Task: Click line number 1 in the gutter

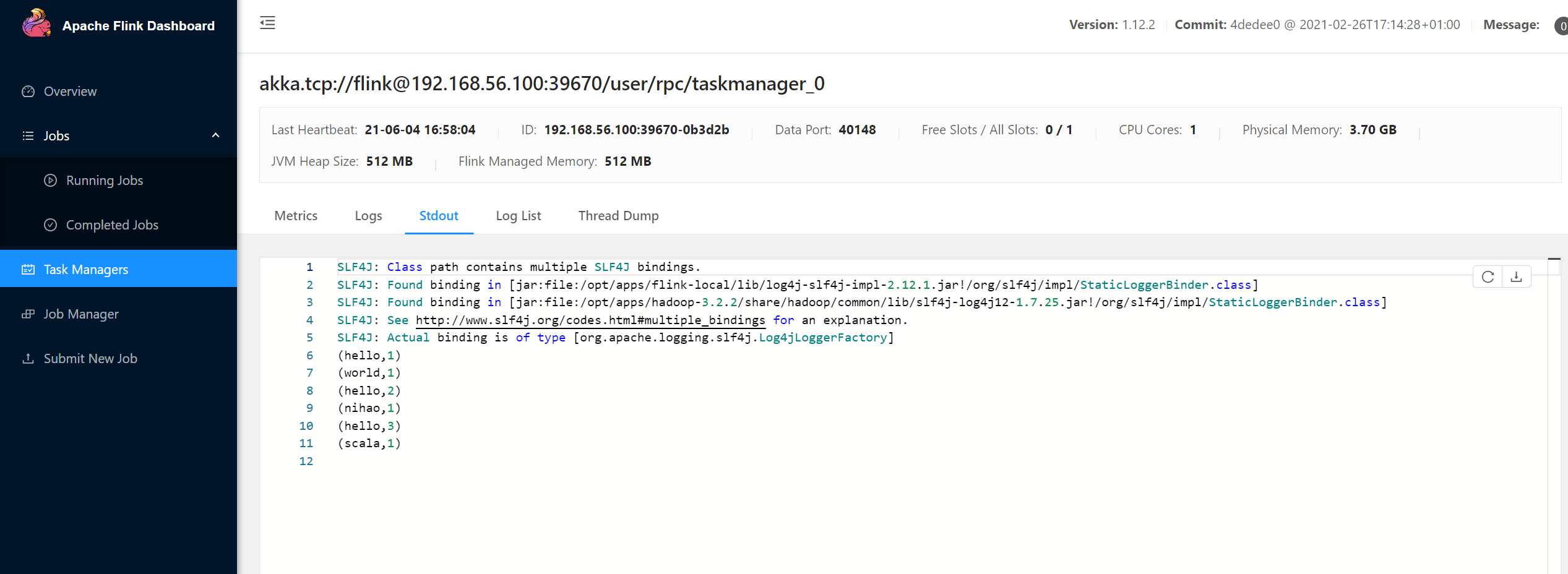Action: click(309, 267)
